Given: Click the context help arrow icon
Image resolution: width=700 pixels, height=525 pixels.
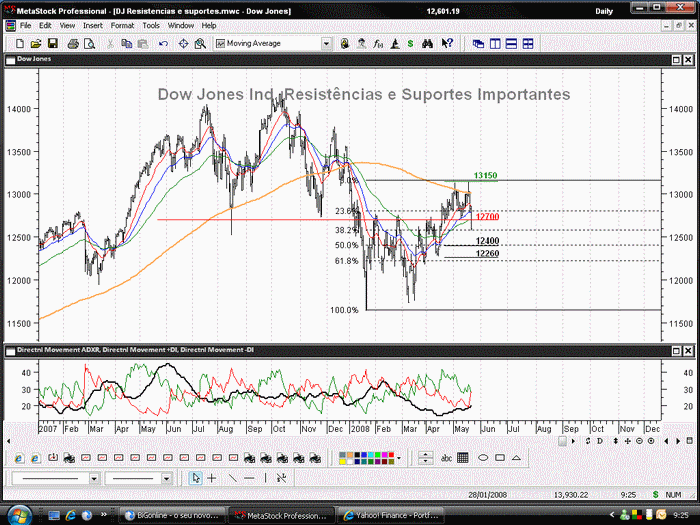Looking at the screenshot, I should click(x=447, y=44).
